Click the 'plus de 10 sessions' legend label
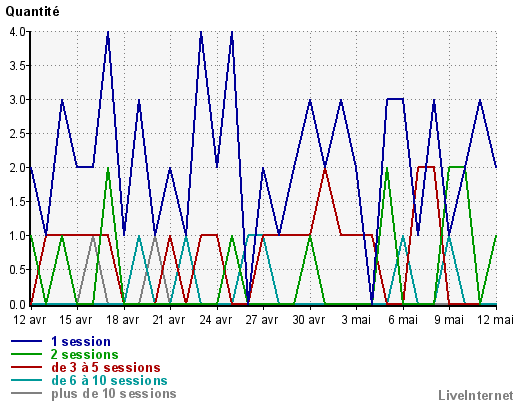Viewport: 520px width, 405px height. [x=114, y=394]
